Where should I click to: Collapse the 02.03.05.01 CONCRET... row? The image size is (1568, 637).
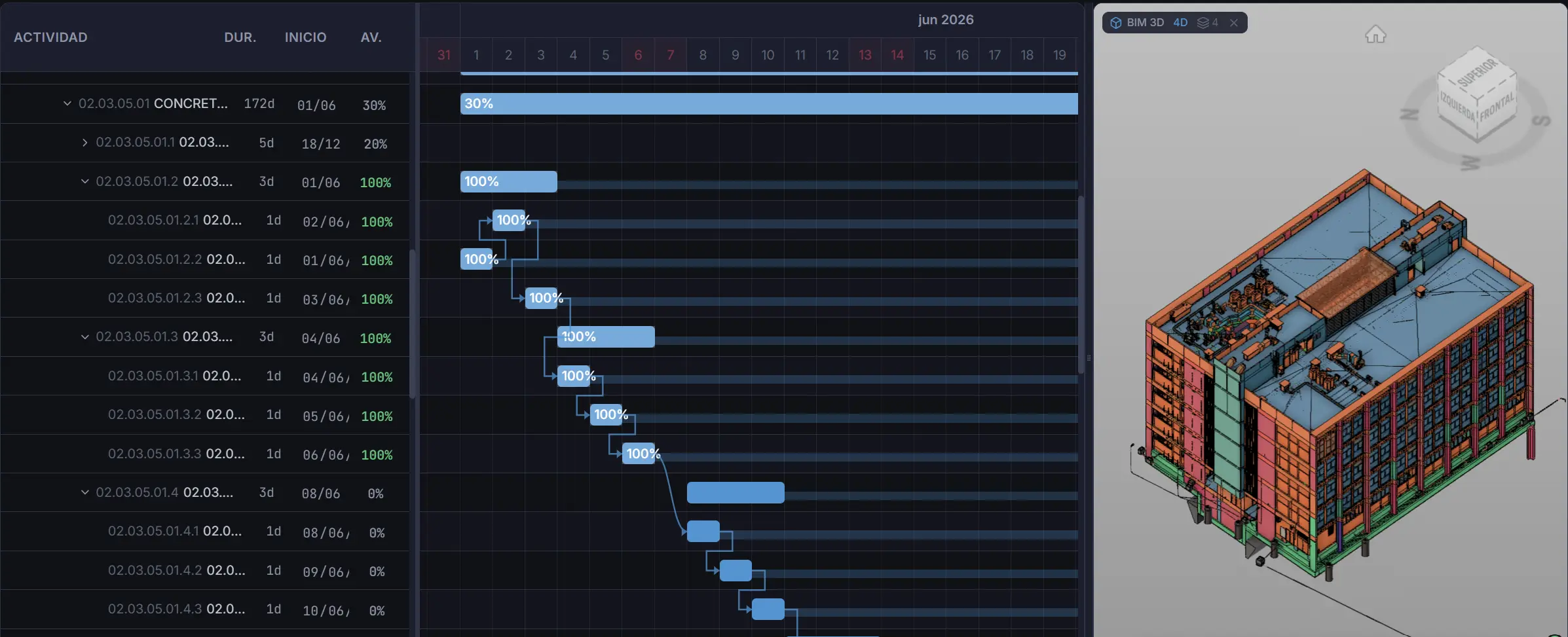(67, 103)
